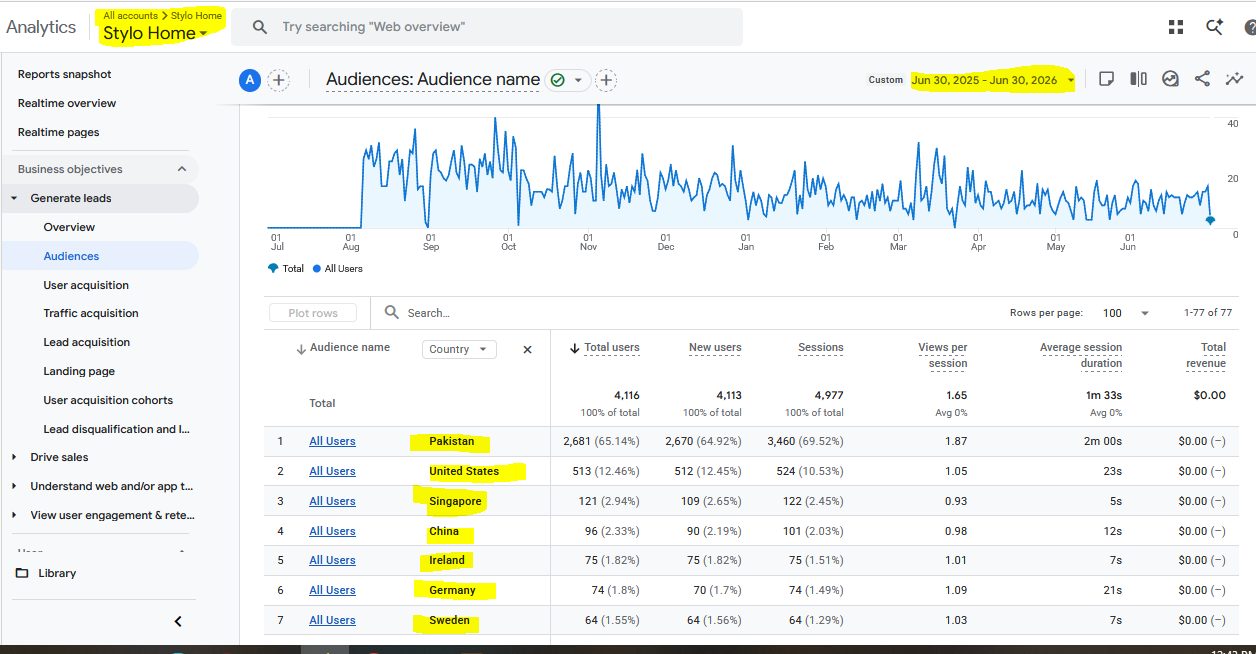Open the Stylo Home account selector dropdown

pyautogui.click(x=155, y=33)
